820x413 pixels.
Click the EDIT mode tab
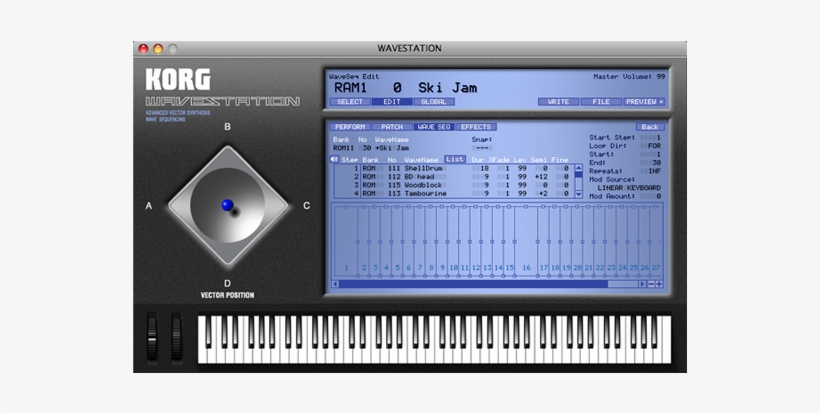click(x=392, y=102)
